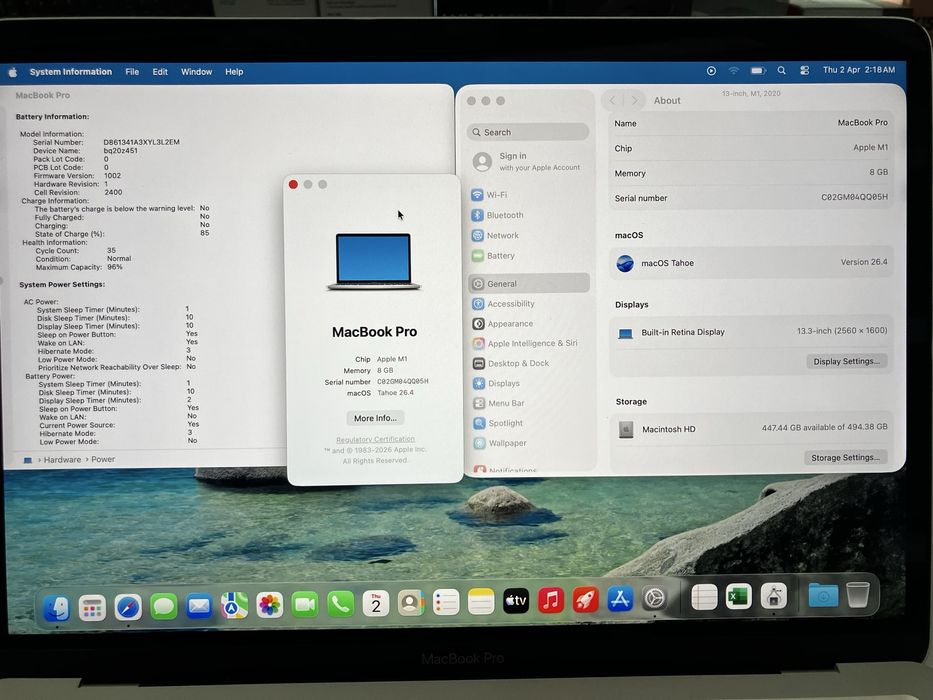
Task: Open Maps app in Dock
Action: coord(234,605)
